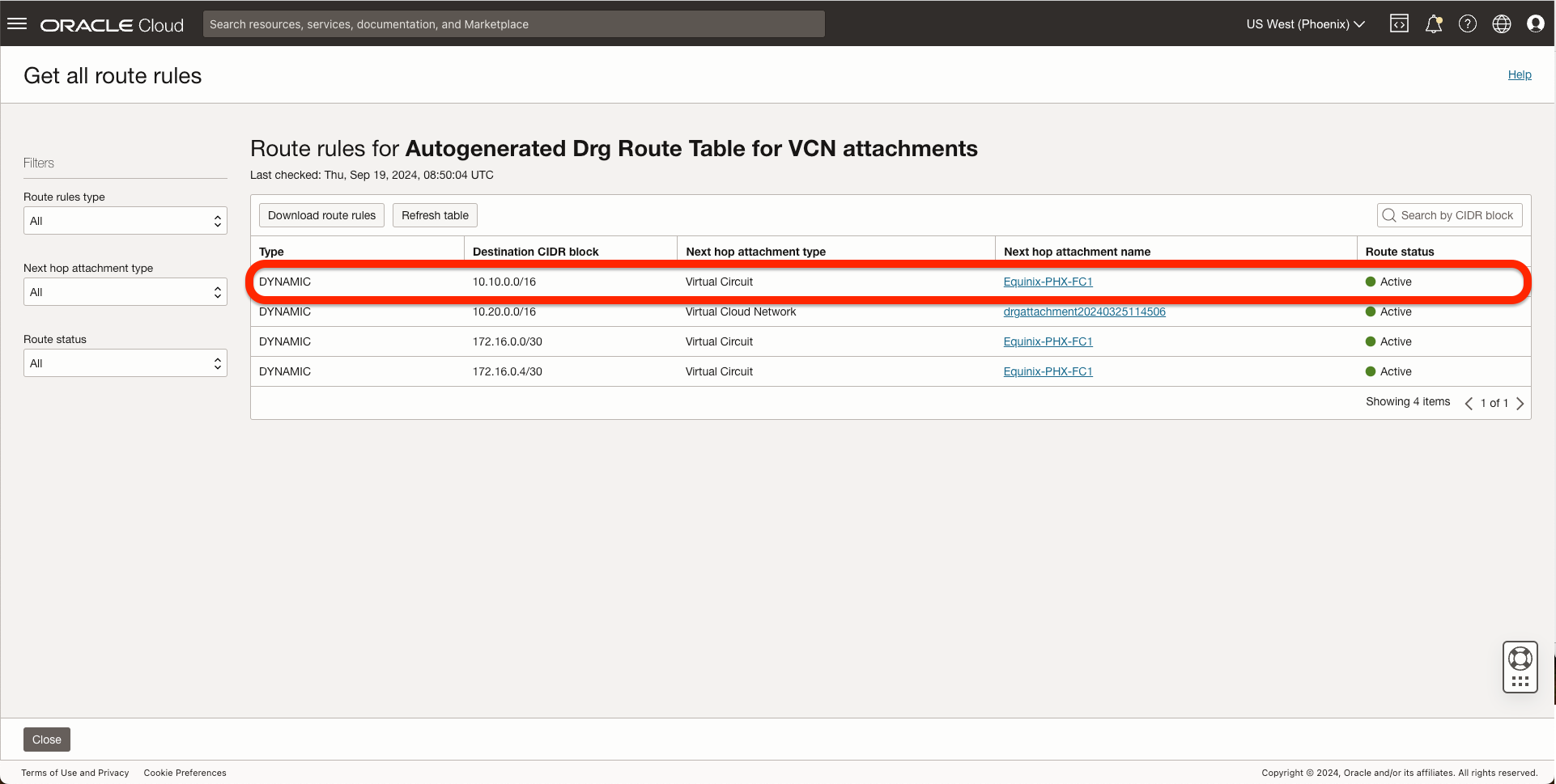Close the route rules panel
This screenshot has width=1556, height=784.
[x=47, y=740]
